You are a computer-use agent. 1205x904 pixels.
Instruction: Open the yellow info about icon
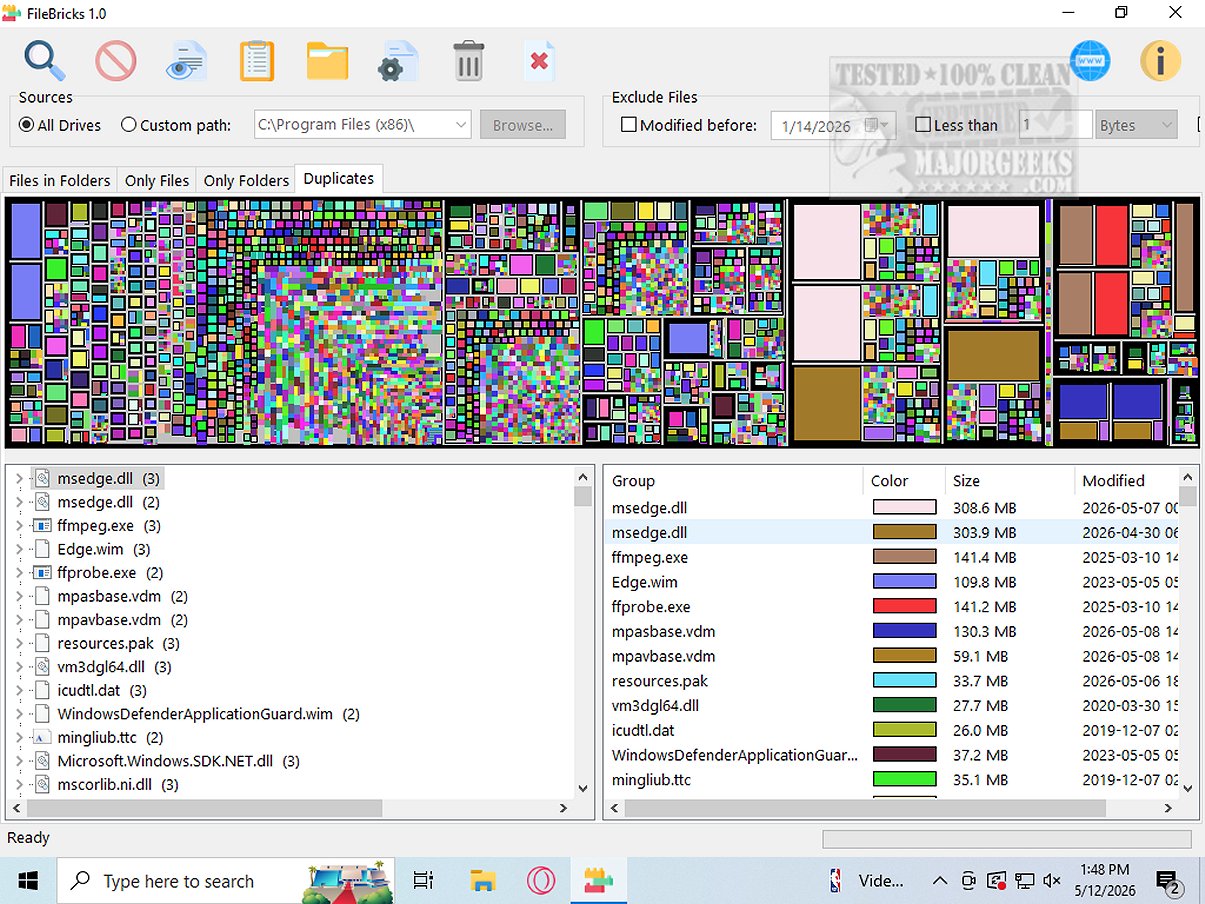[x=1160, y=61]
